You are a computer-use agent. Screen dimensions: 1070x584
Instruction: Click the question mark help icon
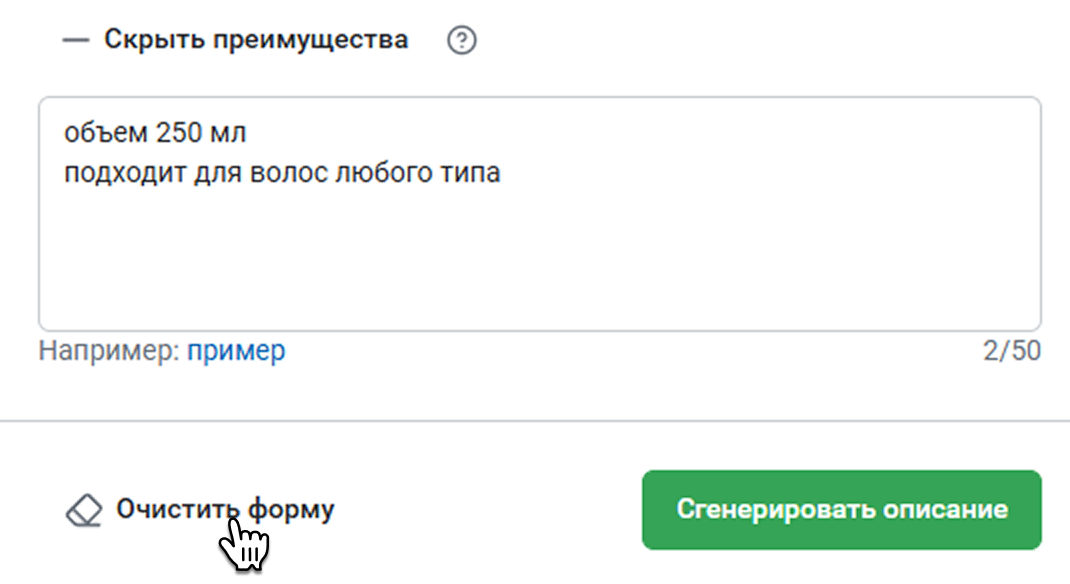pyautogui.click(x=461, y=41)
